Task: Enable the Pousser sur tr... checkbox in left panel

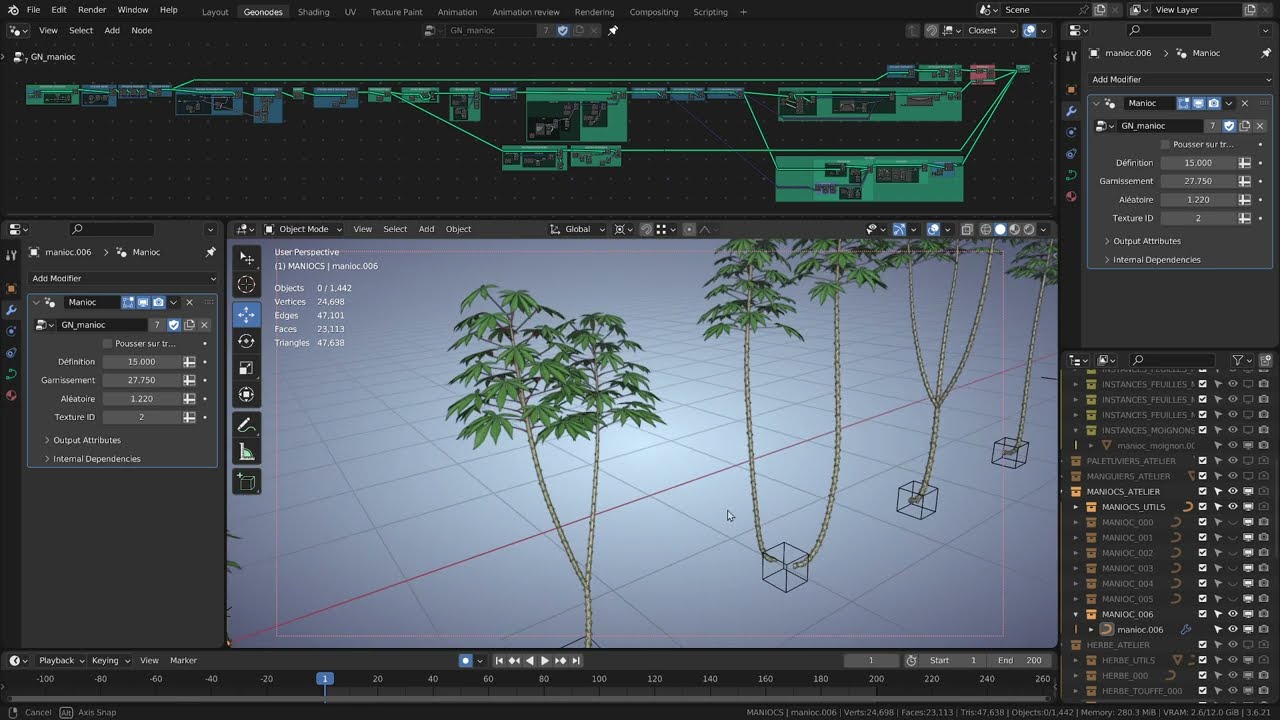Action: (x=108, y=343)
